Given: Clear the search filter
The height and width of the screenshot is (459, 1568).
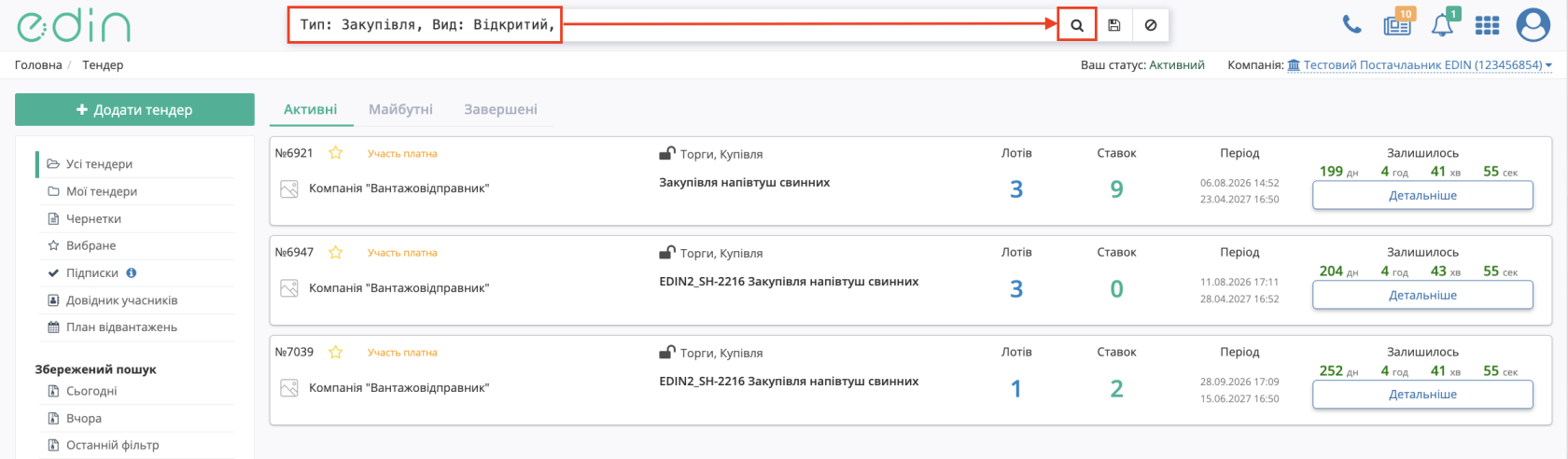Looking at the screenshot, I should (x=1151, y=25).
